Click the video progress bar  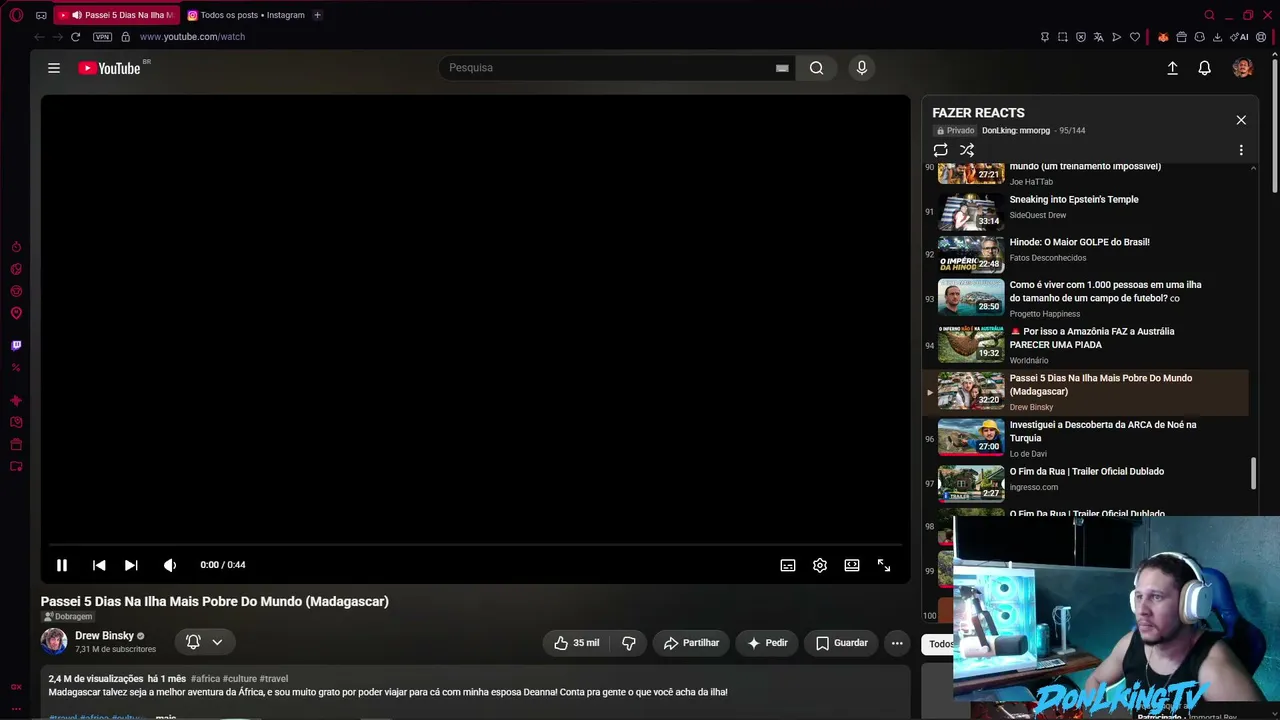pyautogui.click(x=476, y=545)
